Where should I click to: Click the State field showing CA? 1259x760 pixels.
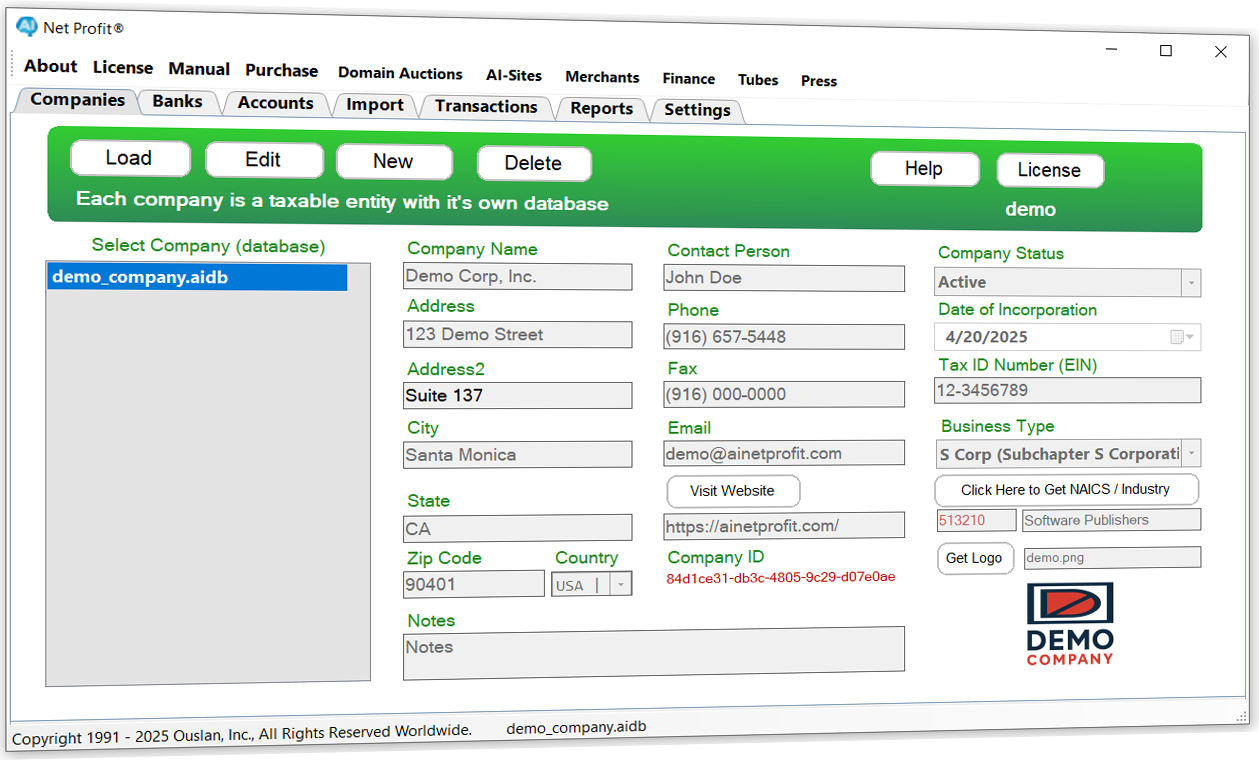click(x=517, y=528)
